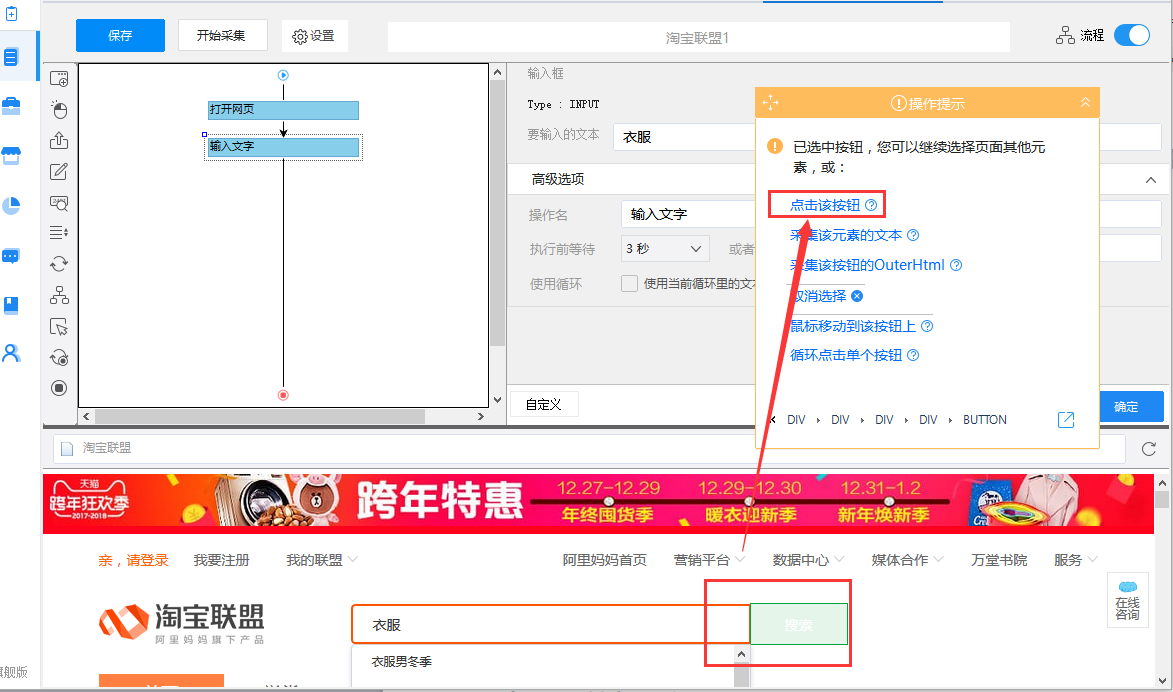Select the branch condition tool

pos(59,296)
